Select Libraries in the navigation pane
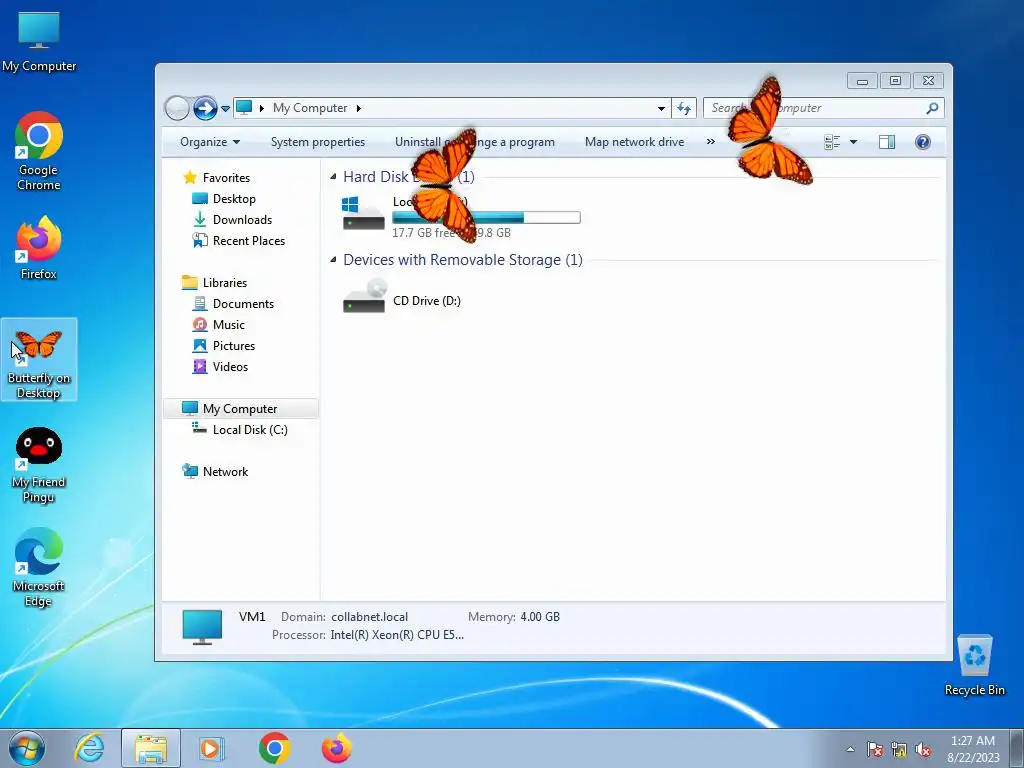The height and width of the screenshot is (768, 1024). [225, 283]
